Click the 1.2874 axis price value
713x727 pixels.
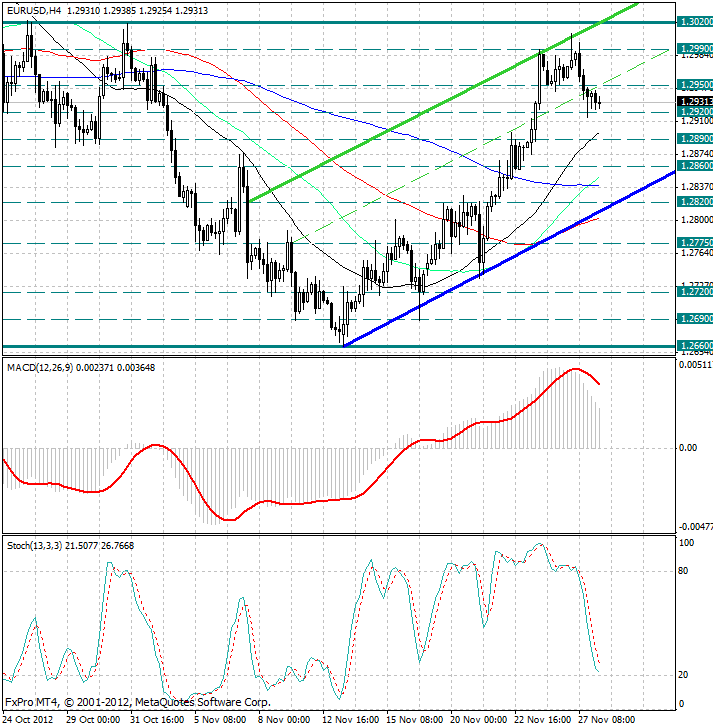(696, 154)
